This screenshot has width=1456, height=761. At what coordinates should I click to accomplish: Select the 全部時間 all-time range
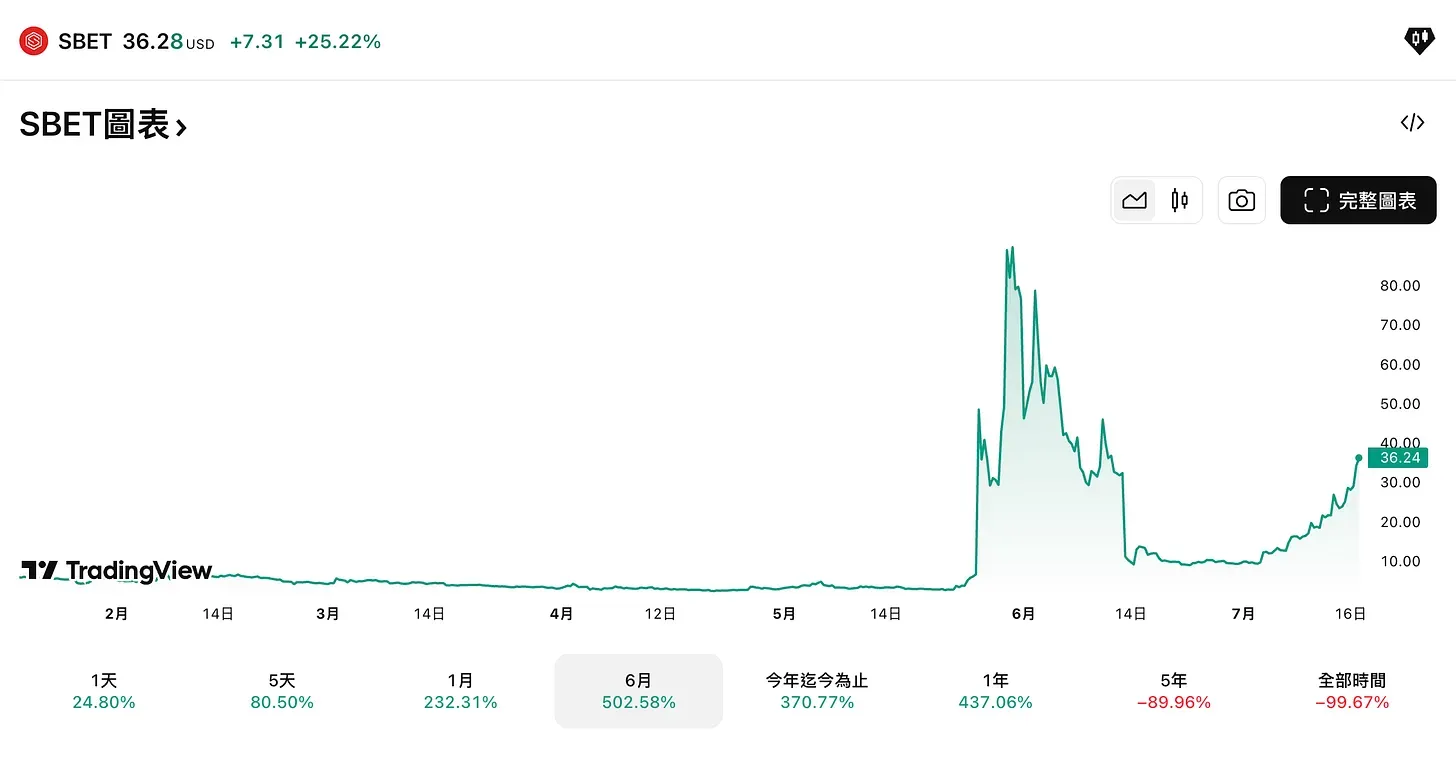coord(1352,691)
